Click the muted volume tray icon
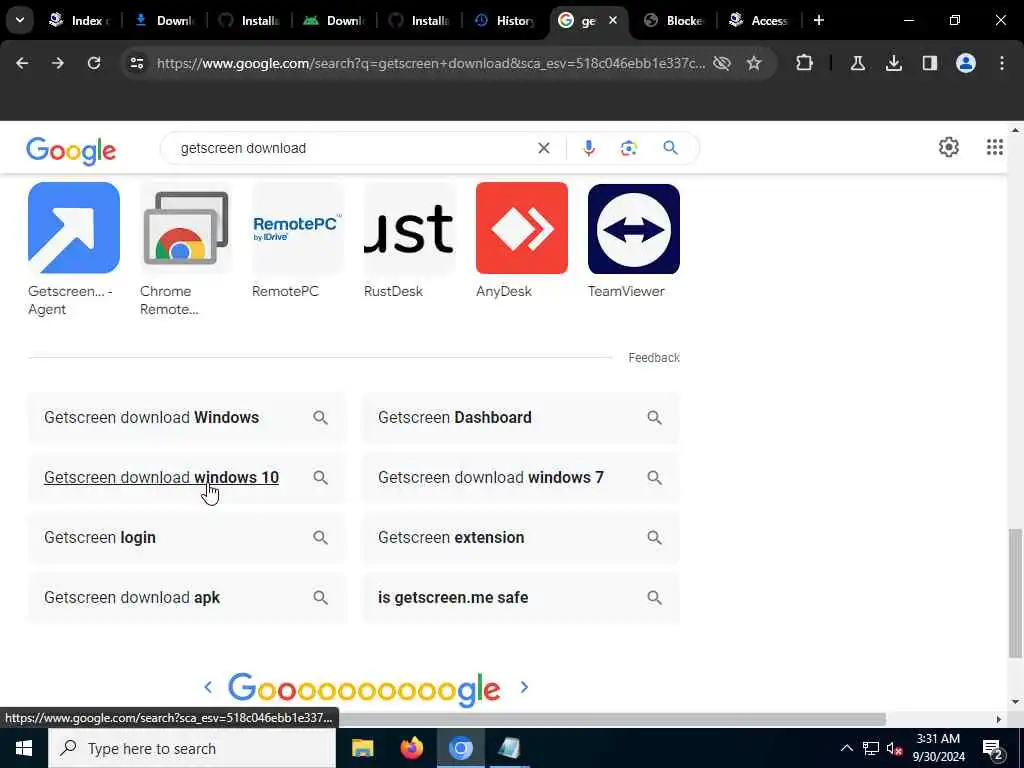Image resolution: width=1024 pixels, height=768 pixels. click(894, 748)
